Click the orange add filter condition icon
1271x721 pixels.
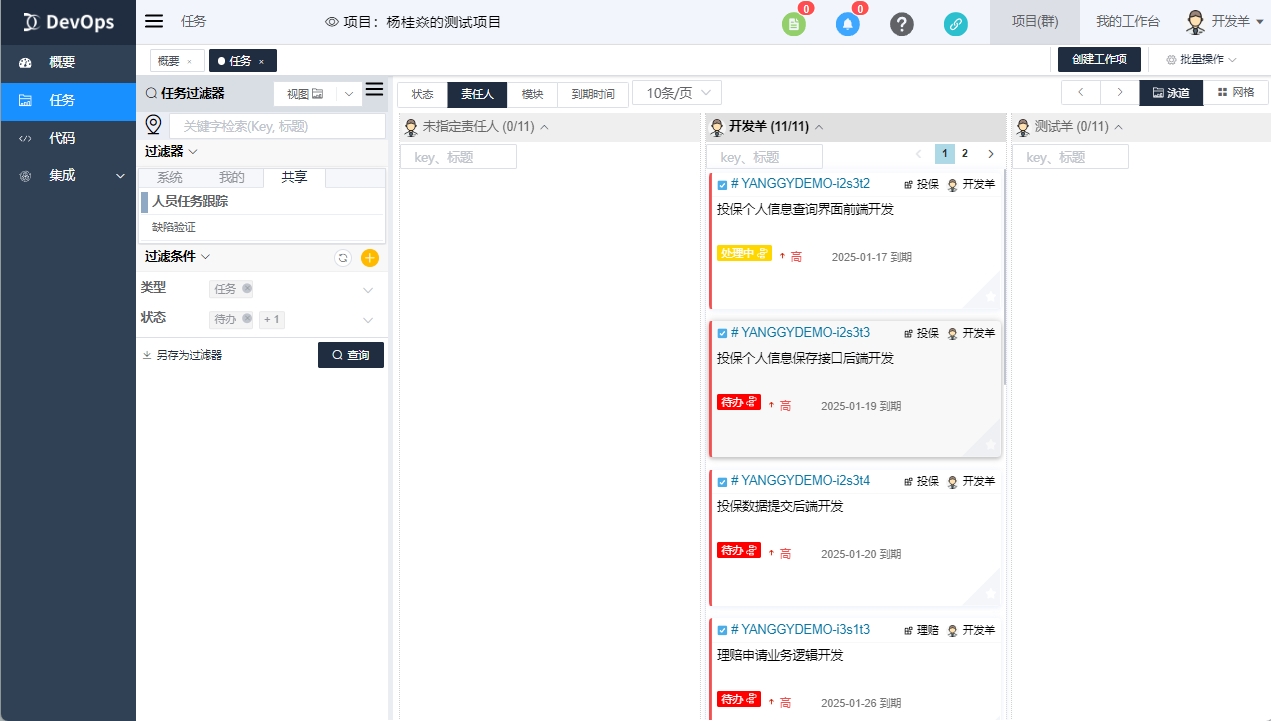[x=369, y=258]
